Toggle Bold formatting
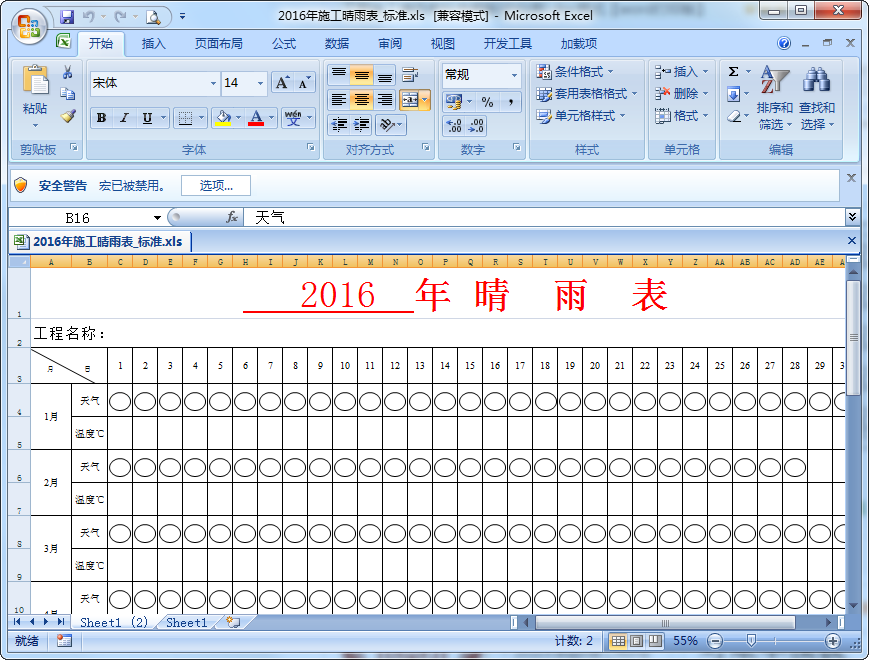869x660 pixels. 101,118
